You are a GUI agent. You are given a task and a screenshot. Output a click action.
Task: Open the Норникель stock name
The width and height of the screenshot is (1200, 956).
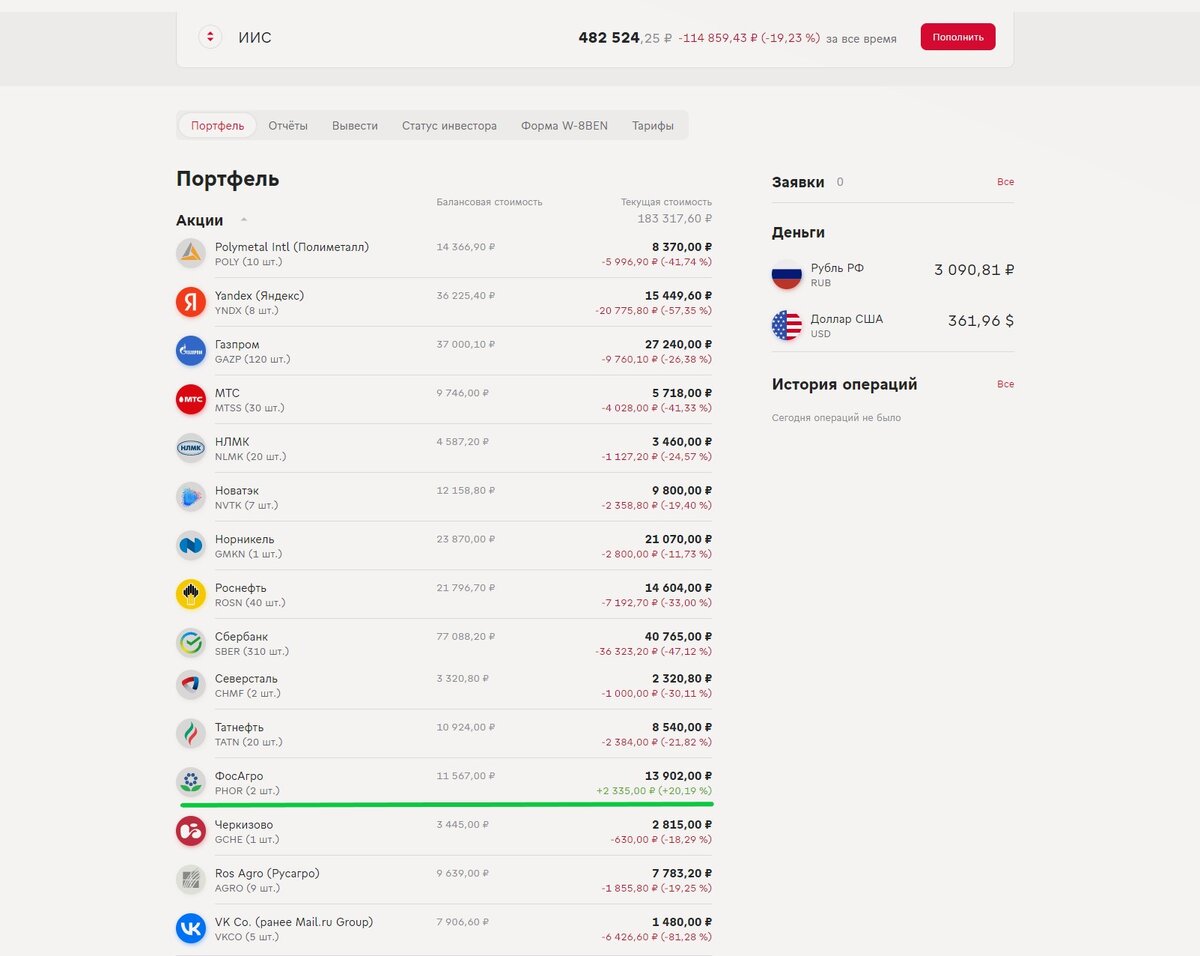244,540
